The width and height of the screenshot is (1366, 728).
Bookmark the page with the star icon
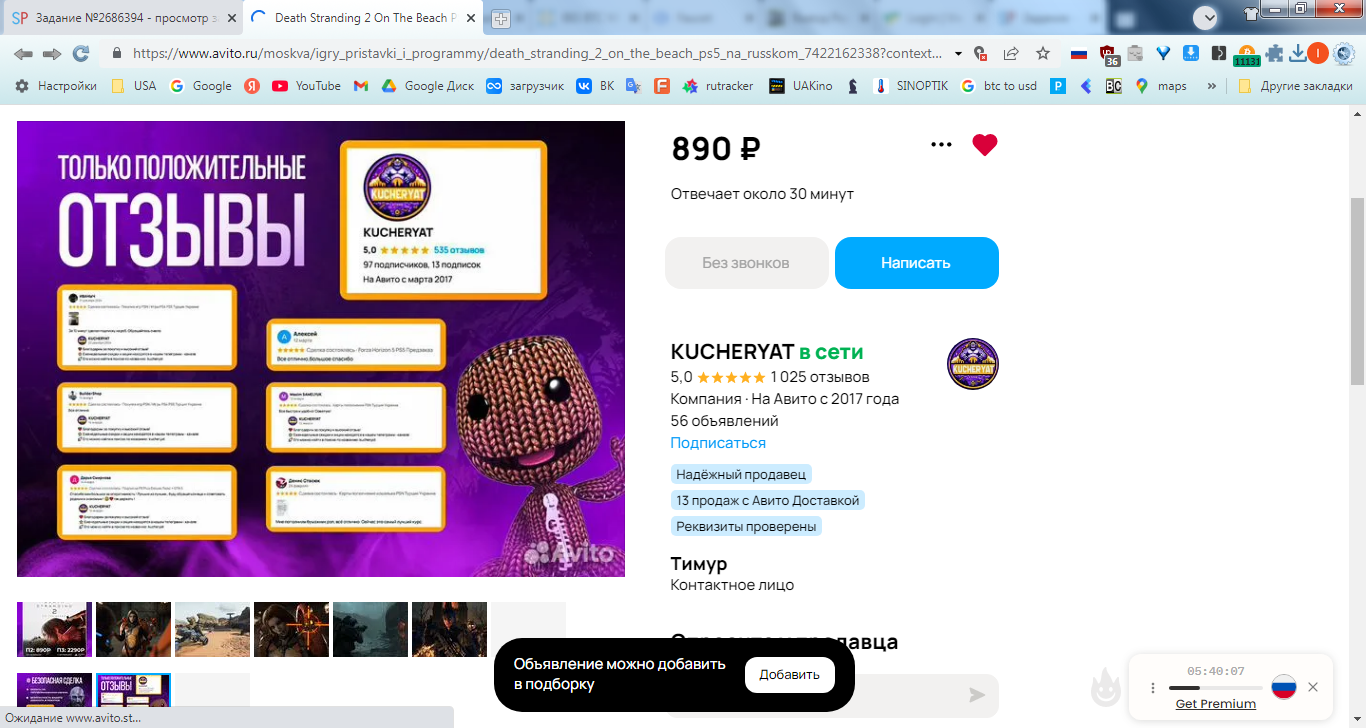click(x=1043, y=53)
